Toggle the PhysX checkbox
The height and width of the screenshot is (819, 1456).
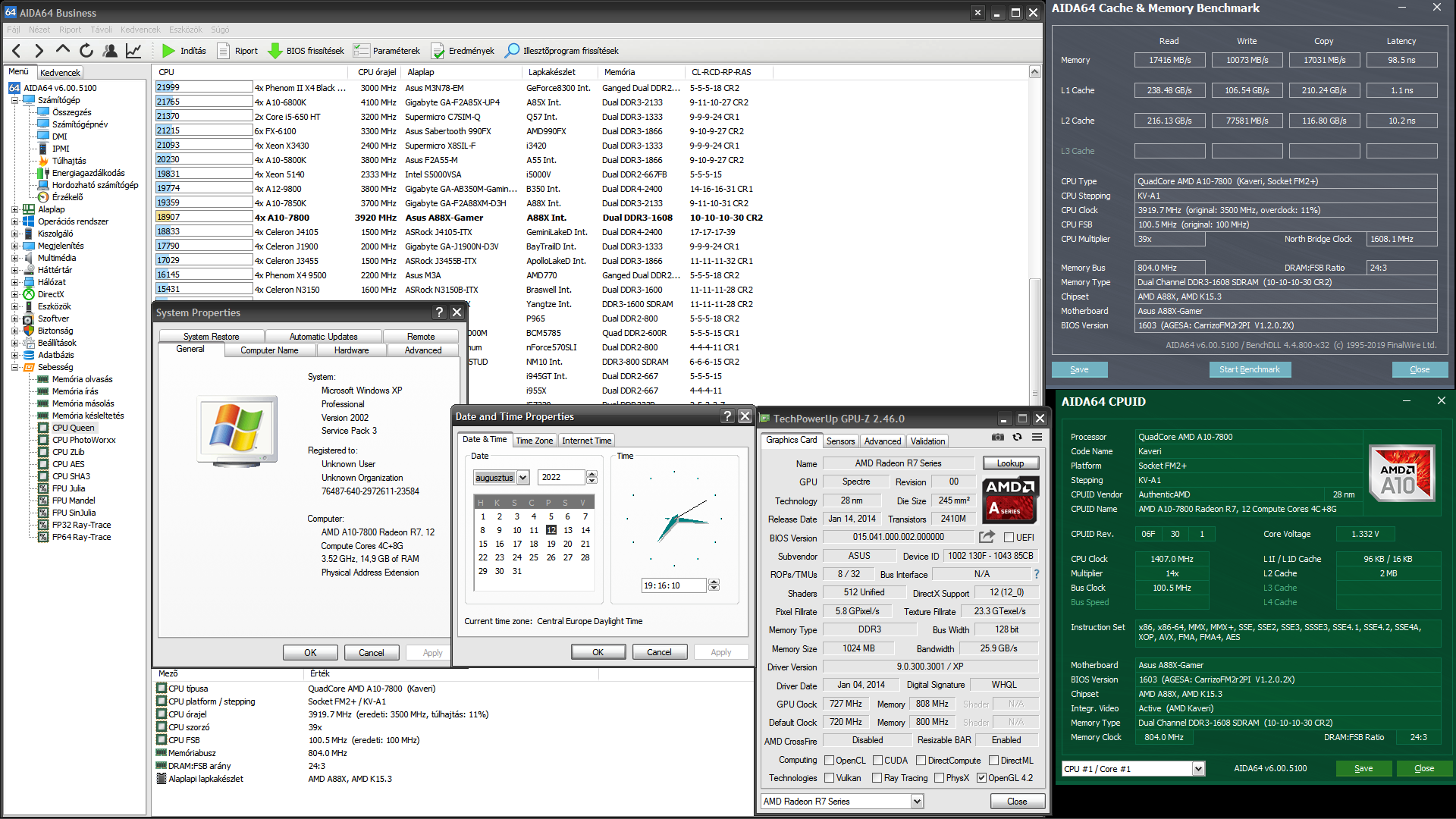[940, 778]
